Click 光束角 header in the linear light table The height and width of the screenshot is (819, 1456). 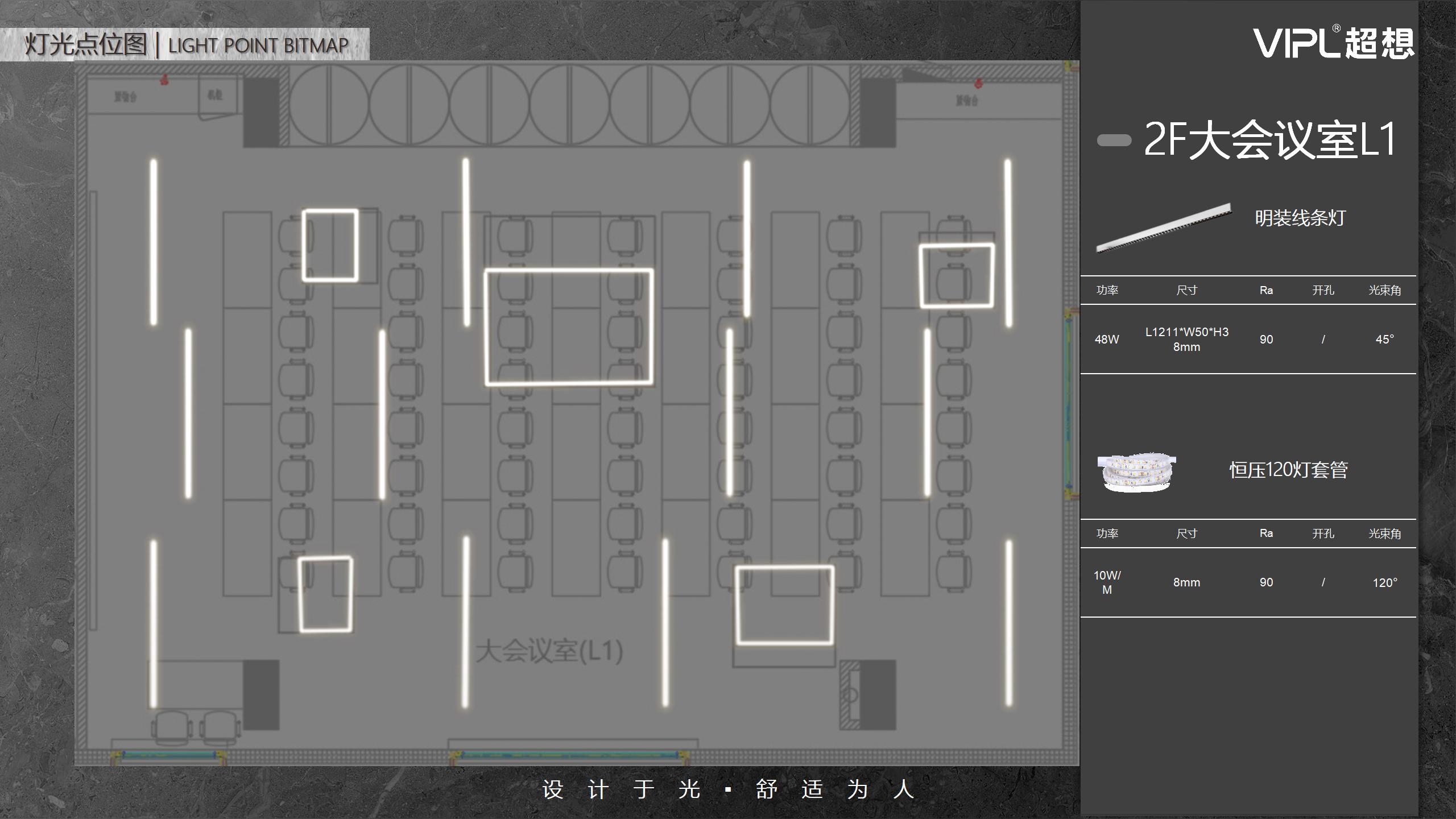click(x=1385, y=290)
